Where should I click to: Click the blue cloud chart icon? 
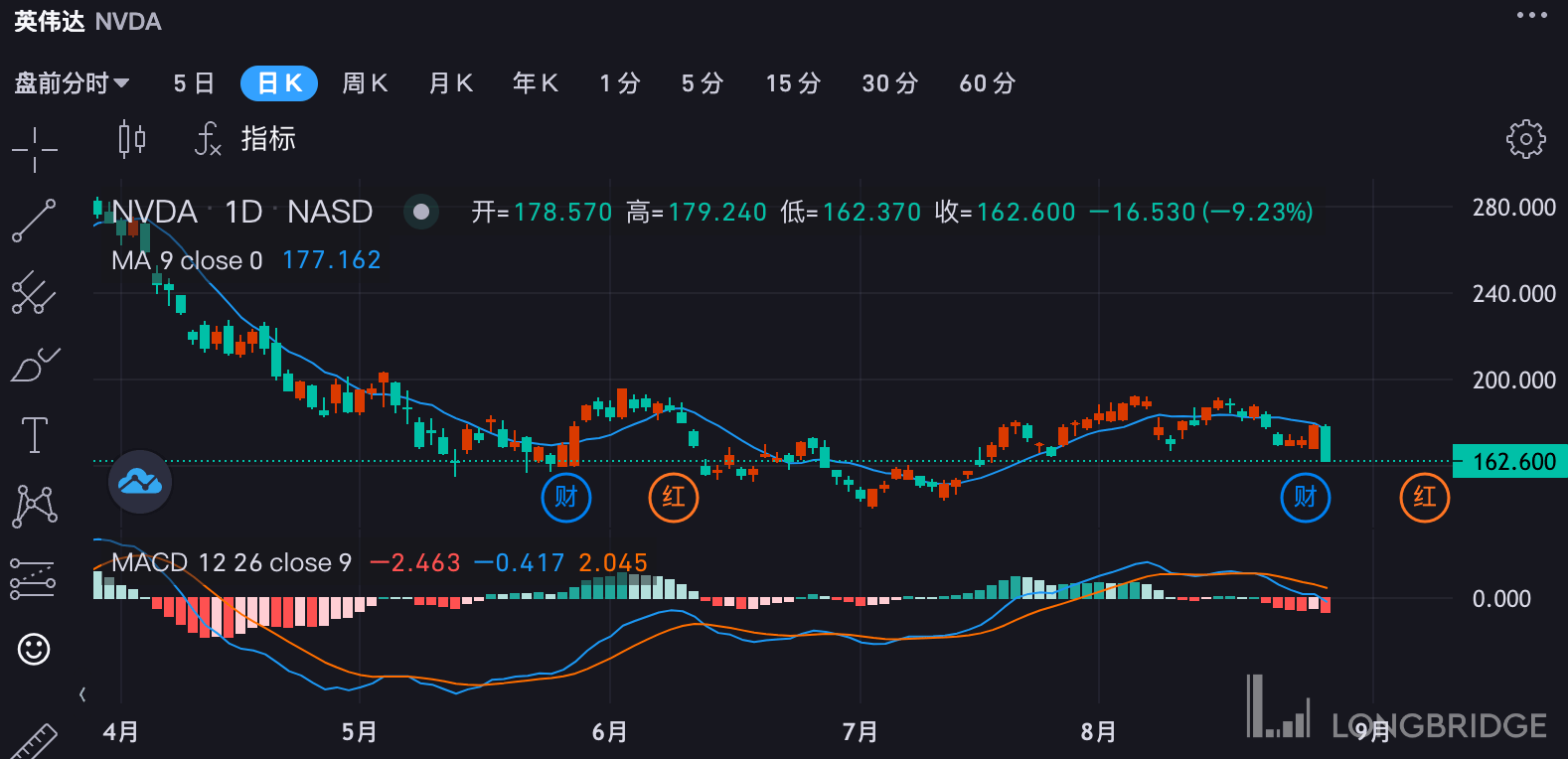pyautogui.click(x=140, y=482)
